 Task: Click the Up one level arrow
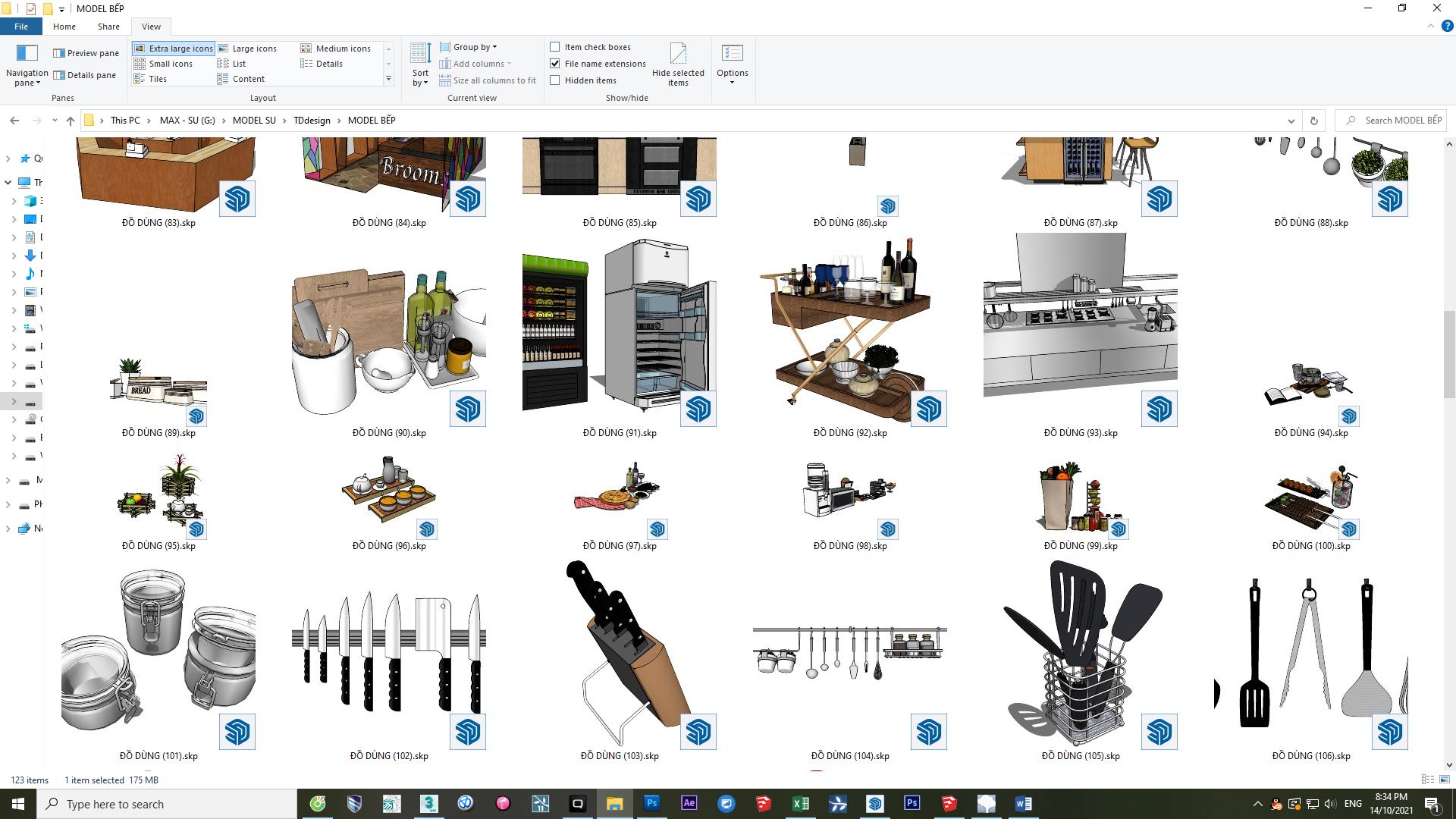pyautogui.click(x=71, y=121)
